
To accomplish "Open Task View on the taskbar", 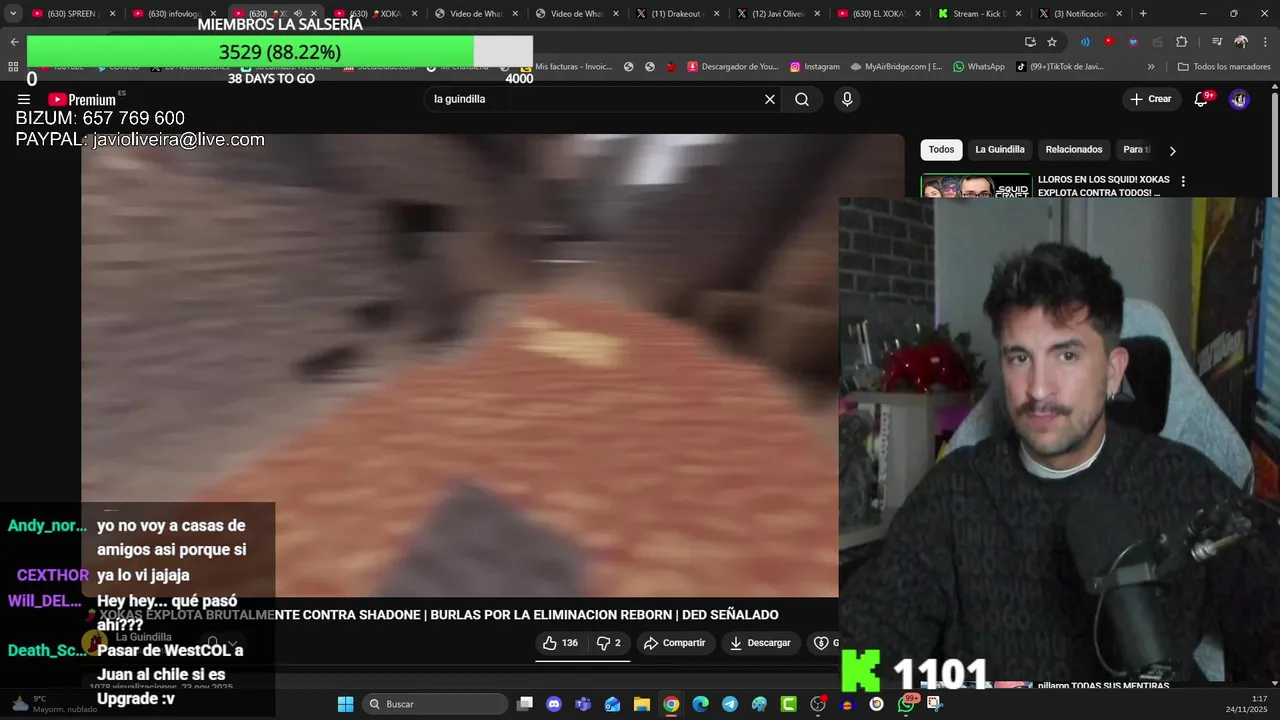I will pos(525,704).
